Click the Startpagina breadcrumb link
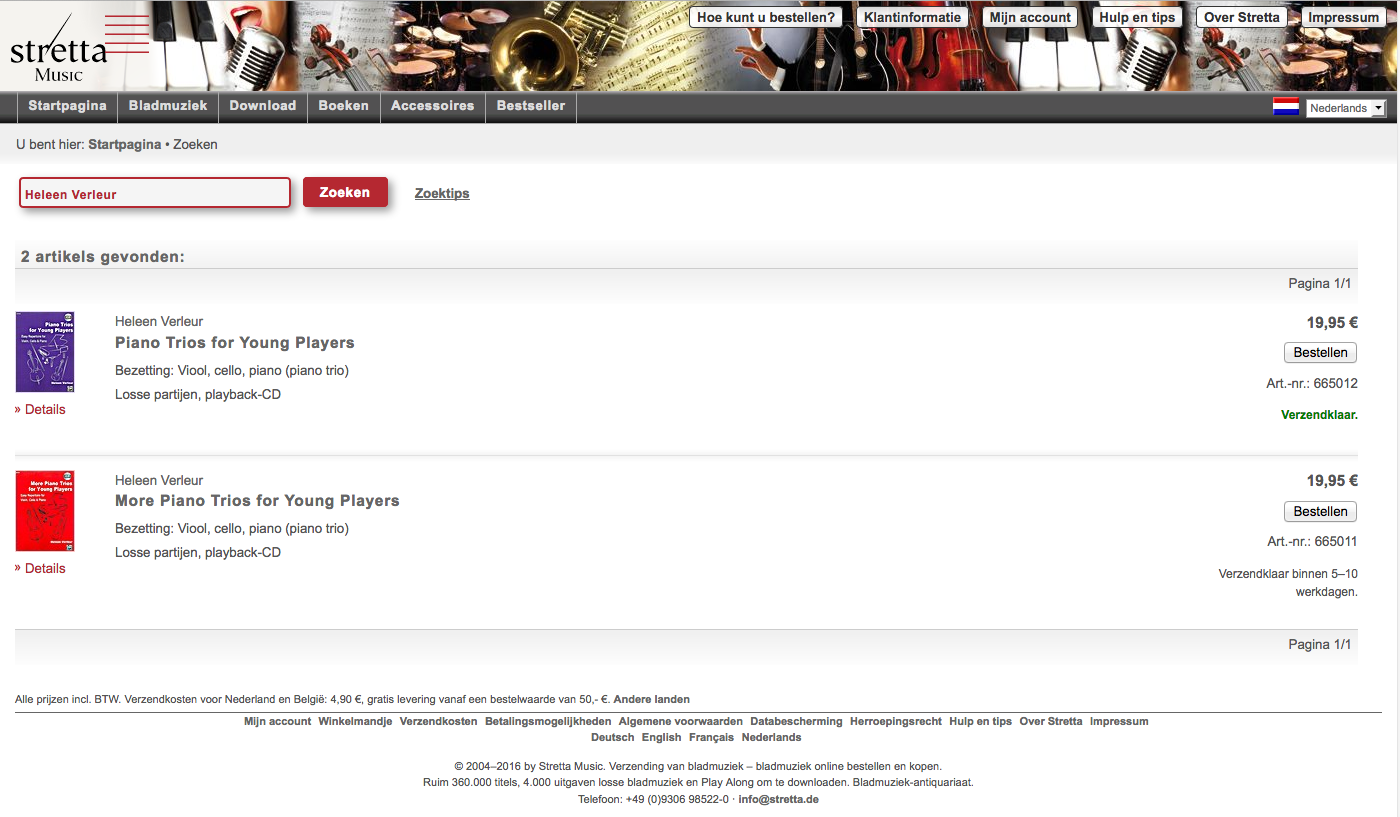Viewport: 1400px width, 817px height. pos(124,145)
